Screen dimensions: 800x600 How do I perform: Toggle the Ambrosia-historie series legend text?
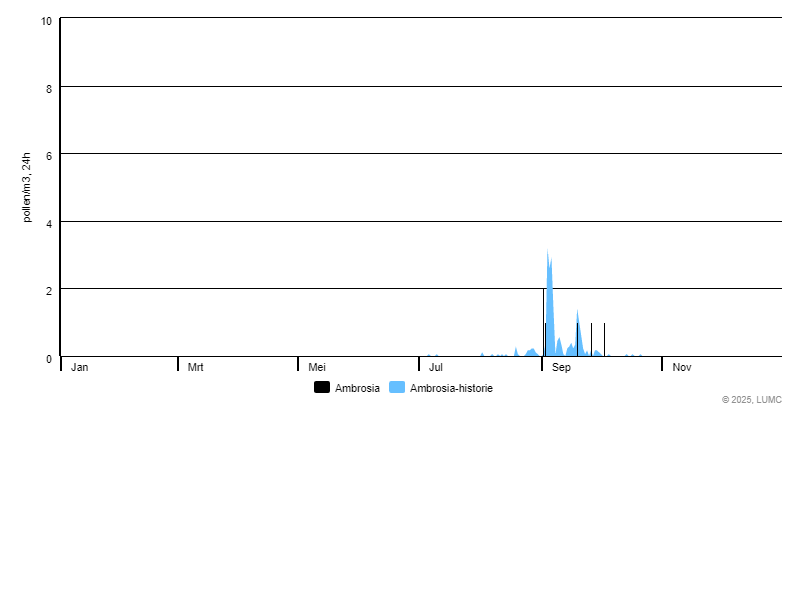coord(451,388)
